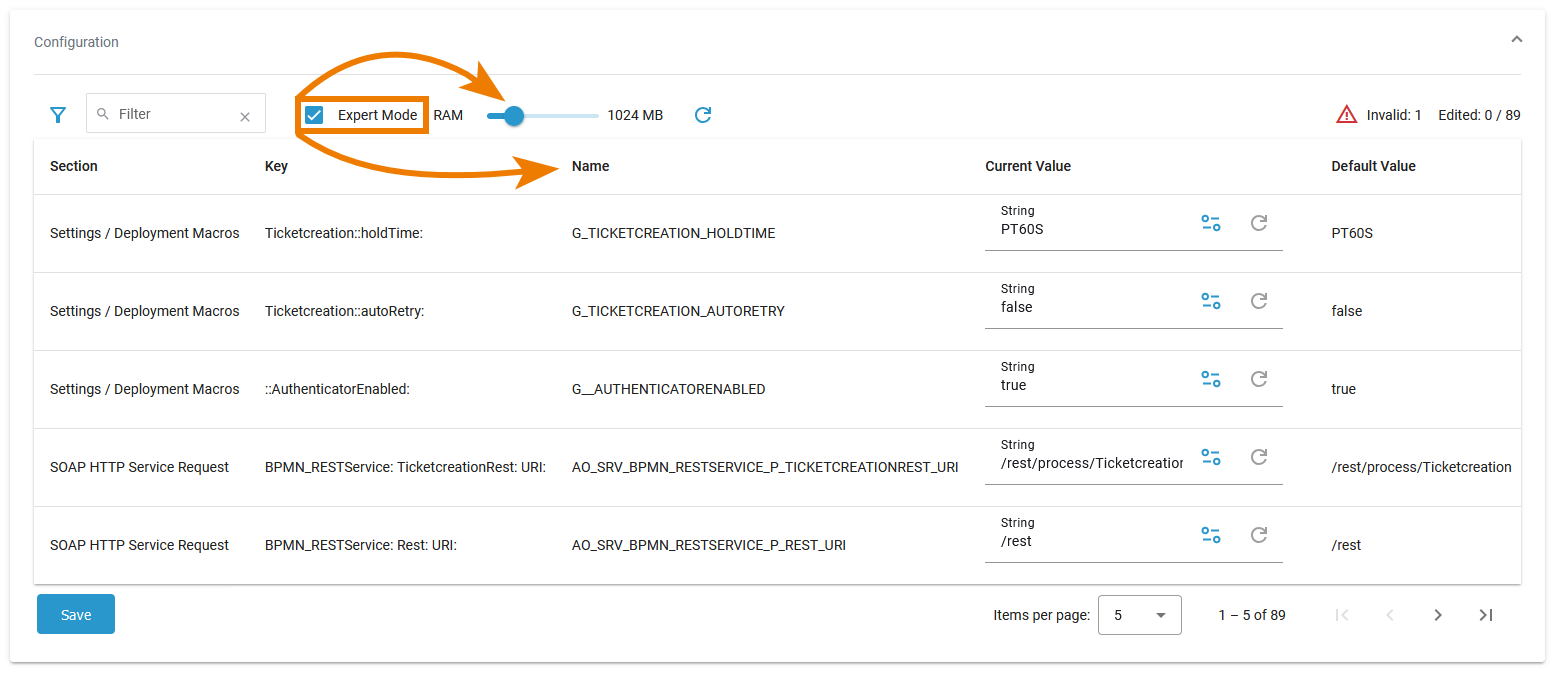Screen dimensions: 1558x673
Task: Click the search magnifier in Filter field
Action: [x=102, y=114]
